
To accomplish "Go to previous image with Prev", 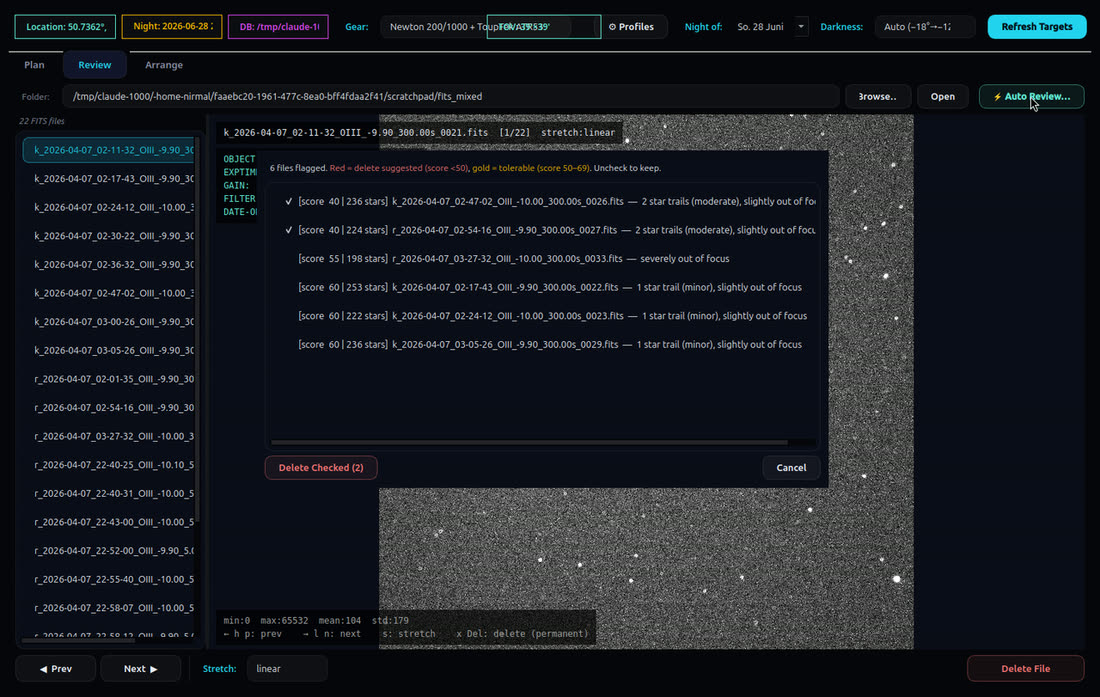I will pos(55,668).
